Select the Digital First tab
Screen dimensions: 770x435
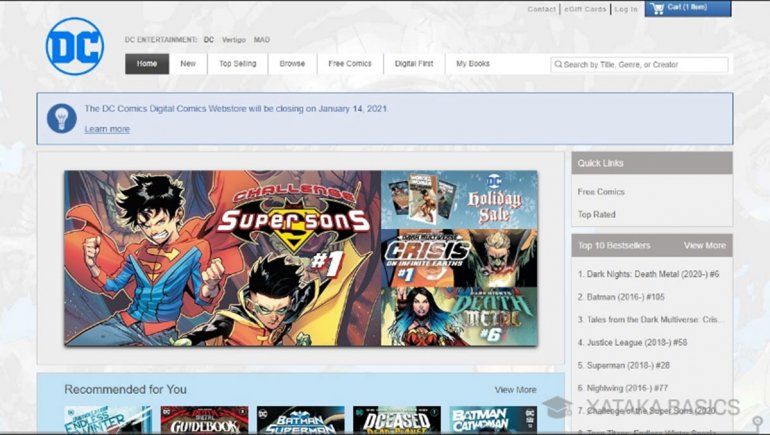click(x=414, y=64)
